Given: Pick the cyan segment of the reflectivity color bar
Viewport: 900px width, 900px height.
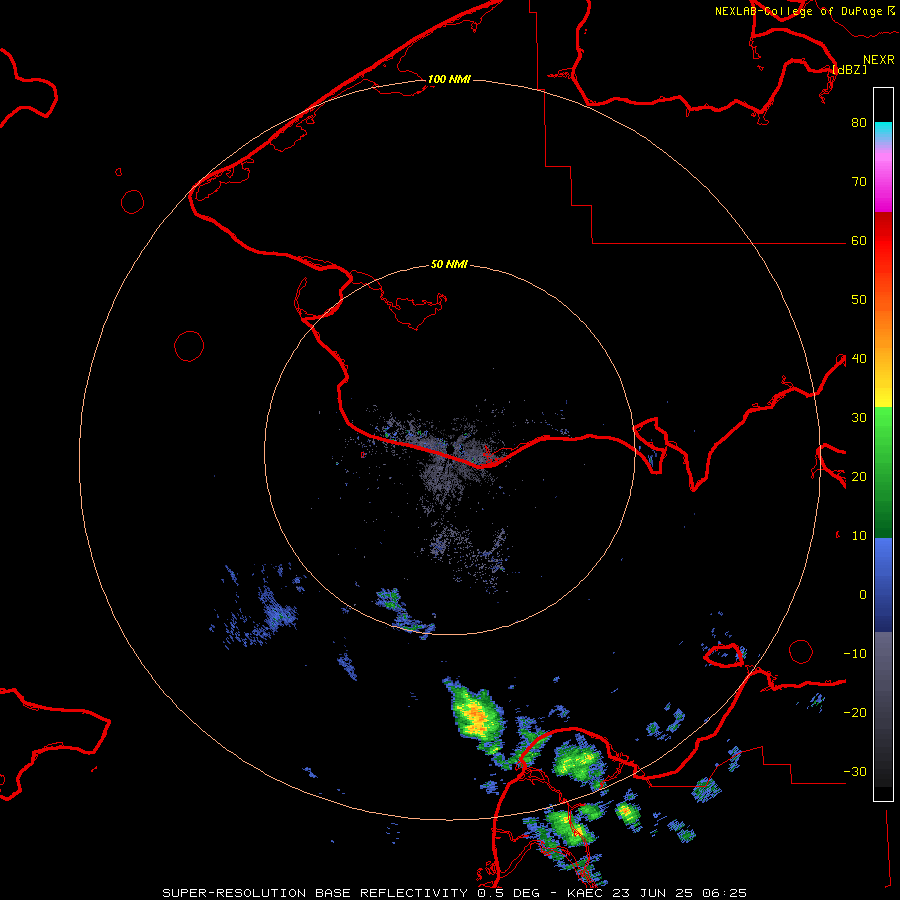Looking at the screenshot, I should tap(883, 132).
